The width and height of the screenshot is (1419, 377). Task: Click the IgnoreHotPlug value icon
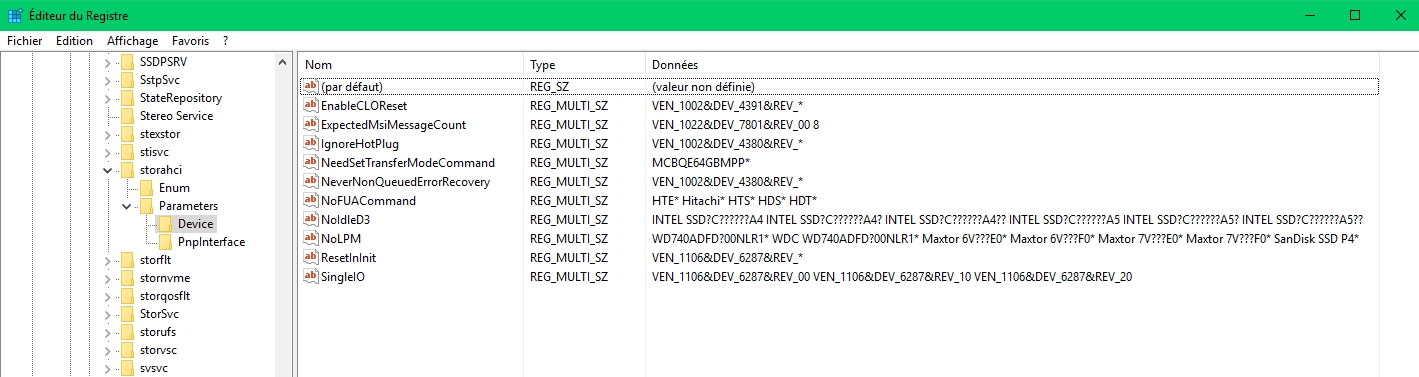tap(311, 144)
